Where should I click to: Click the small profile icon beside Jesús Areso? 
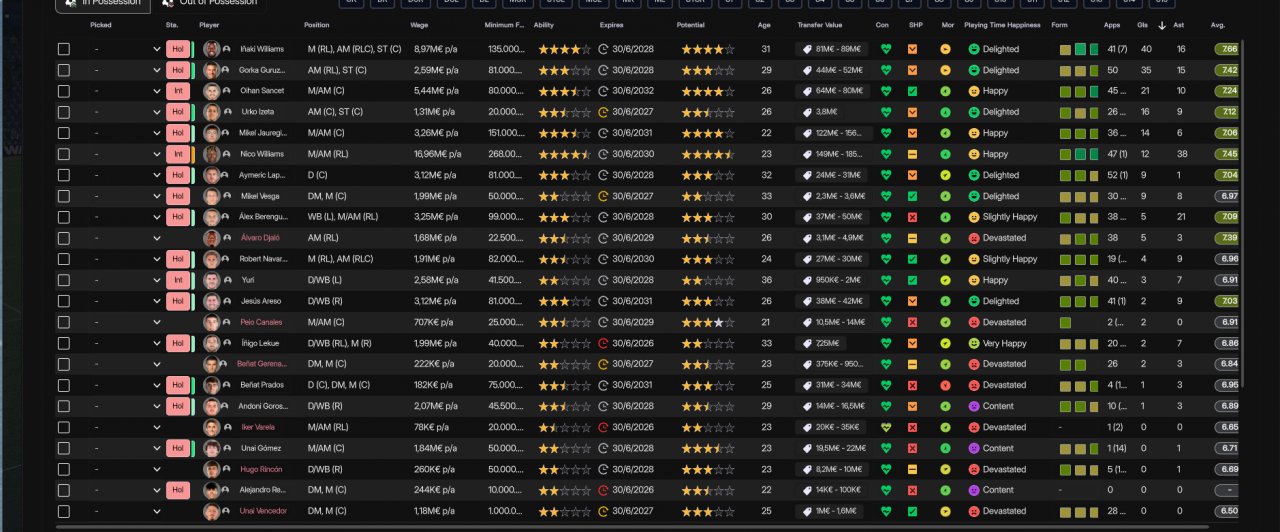pos(227,301)
